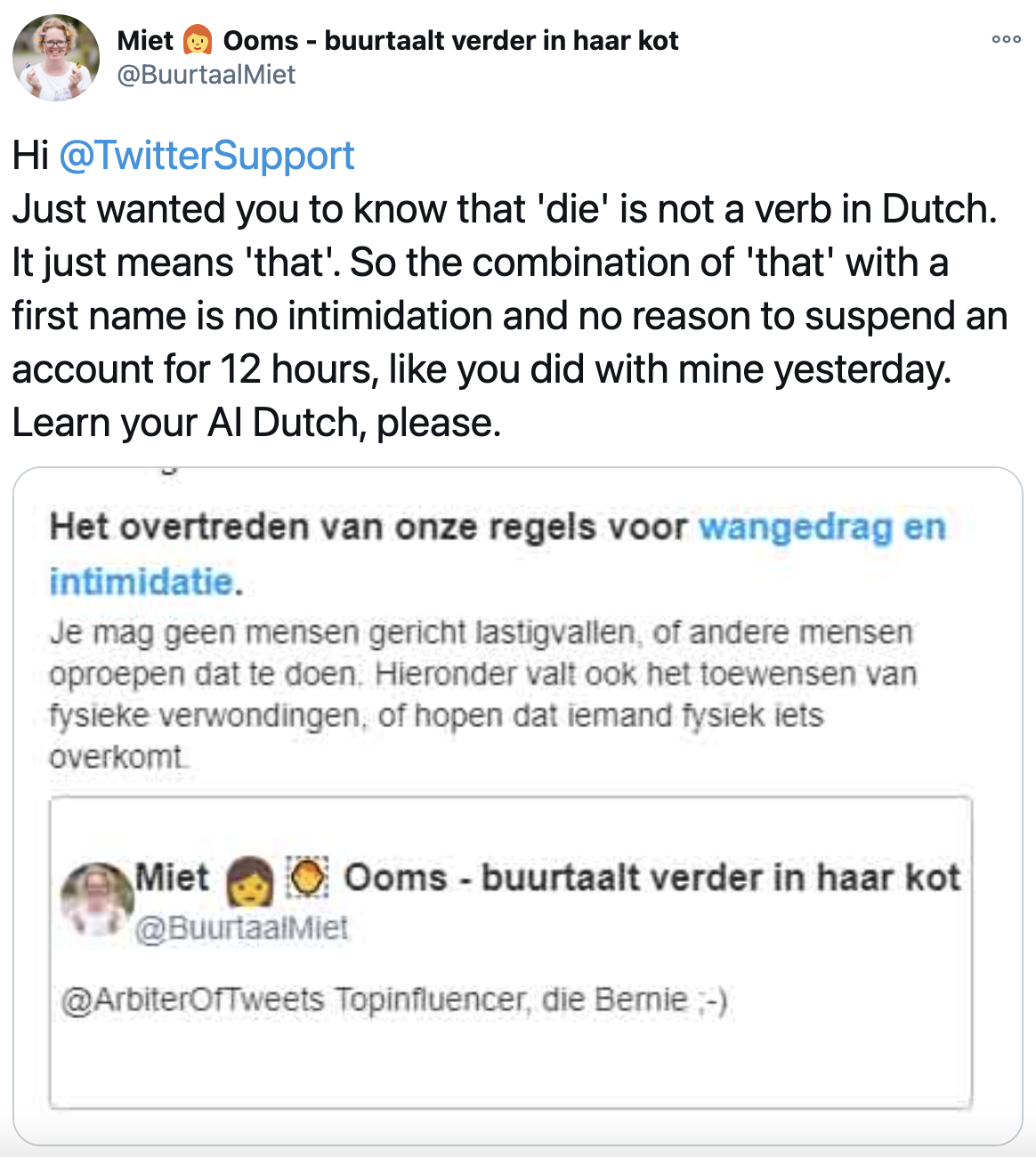Click the blurry avatar in the embedded tweet
This screenshot has width=1036, height=1157.
click(x=97, y=897)
